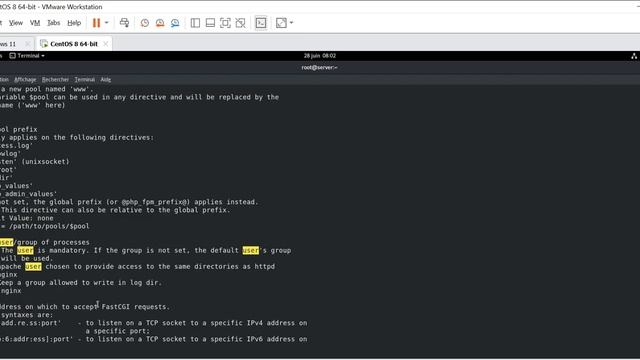
Task: Close the CentOS 8 64-bit tab
Action: 105,44
